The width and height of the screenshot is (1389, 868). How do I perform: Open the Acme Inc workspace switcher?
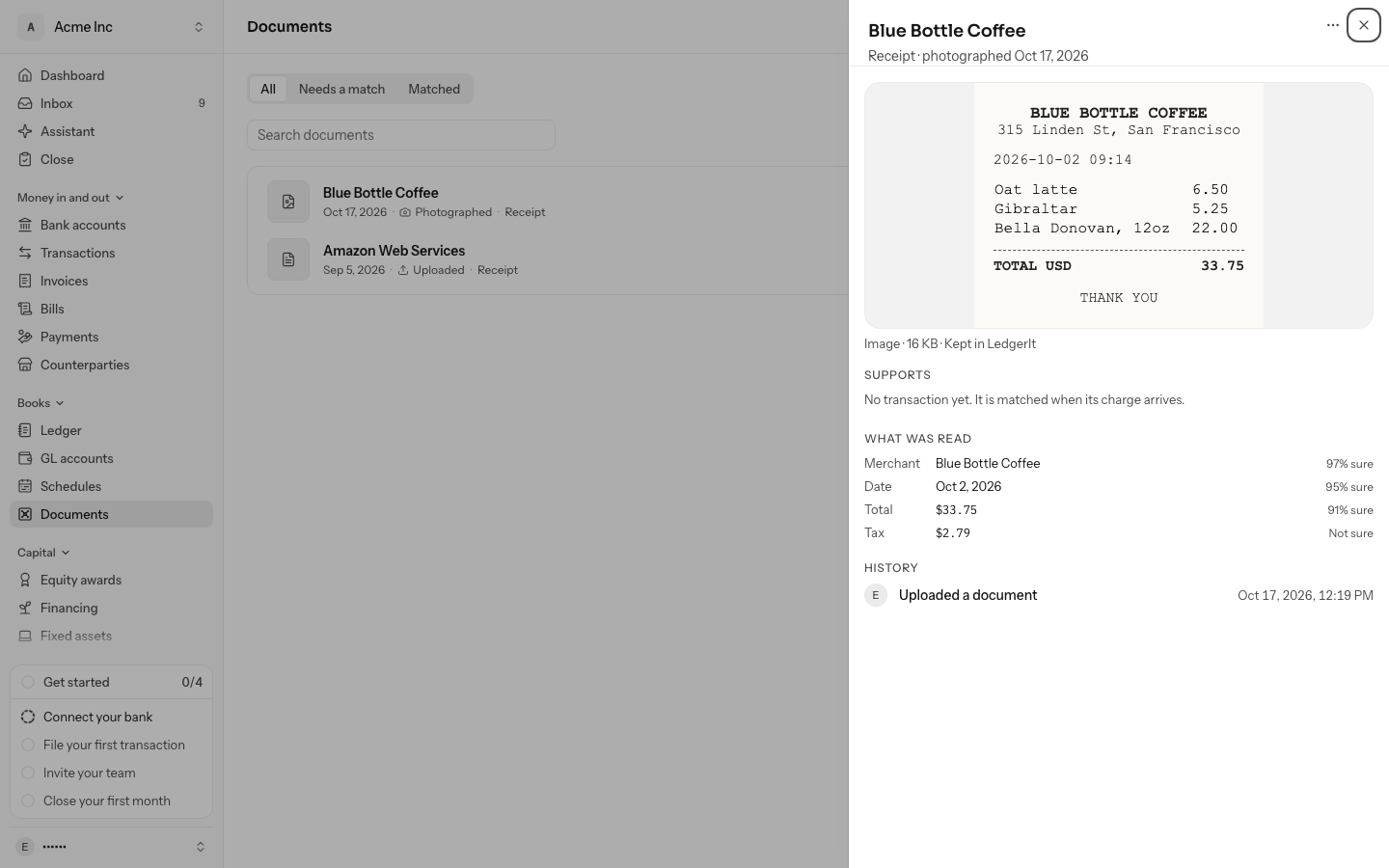click(112, 27)
